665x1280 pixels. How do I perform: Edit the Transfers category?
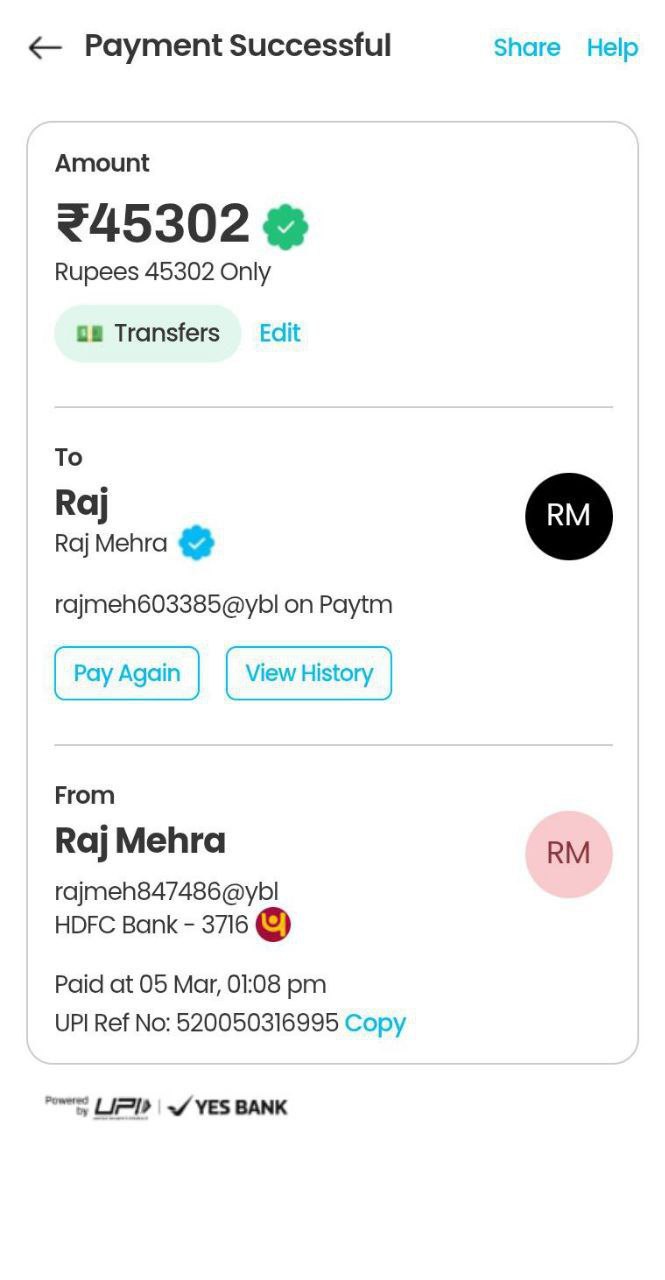point(279,333)
